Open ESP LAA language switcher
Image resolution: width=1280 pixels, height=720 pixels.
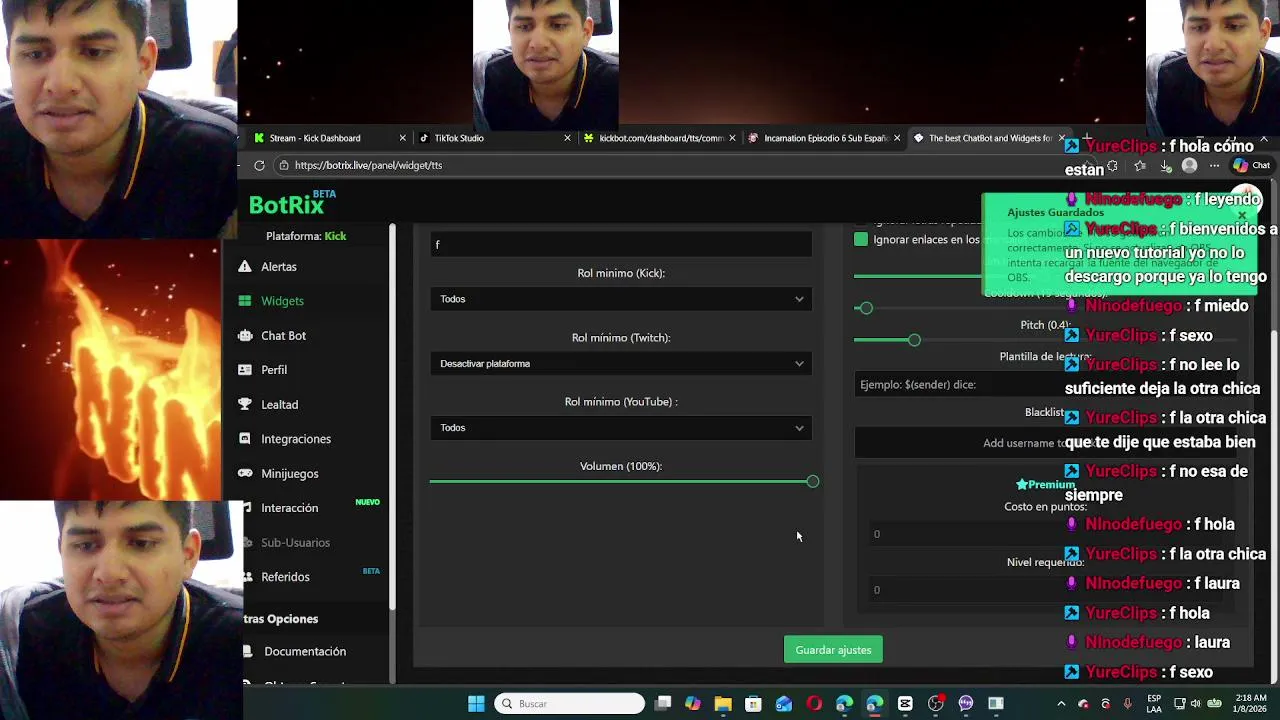pyautogui.click(x=1154, y=704)
